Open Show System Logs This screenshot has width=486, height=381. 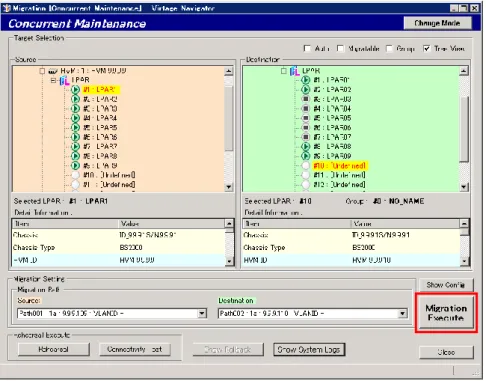309,350
